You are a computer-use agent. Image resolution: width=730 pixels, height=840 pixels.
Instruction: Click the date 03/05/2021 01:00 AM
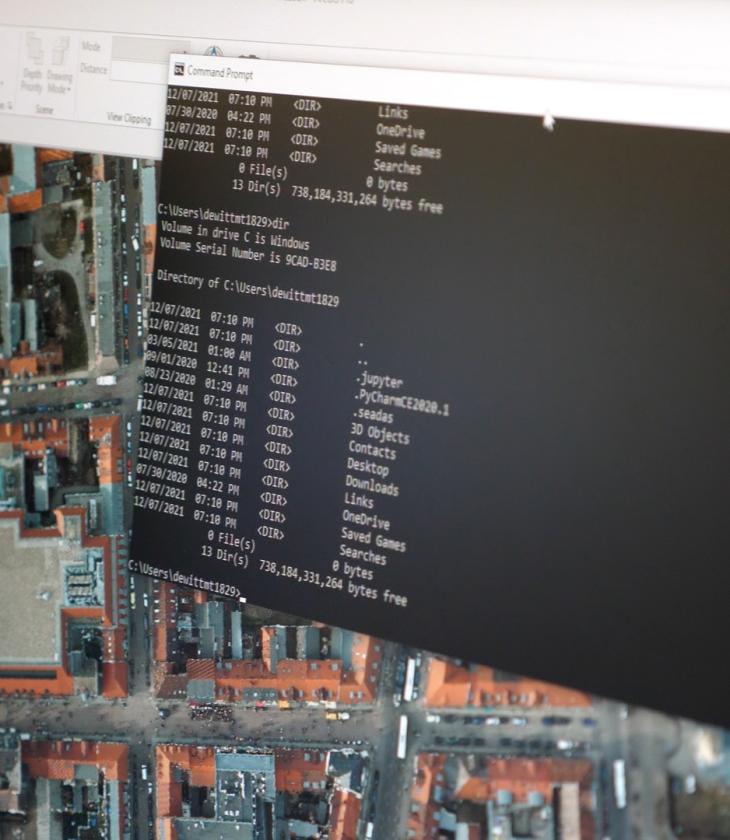pyautogui.click(x=198, y=348)
